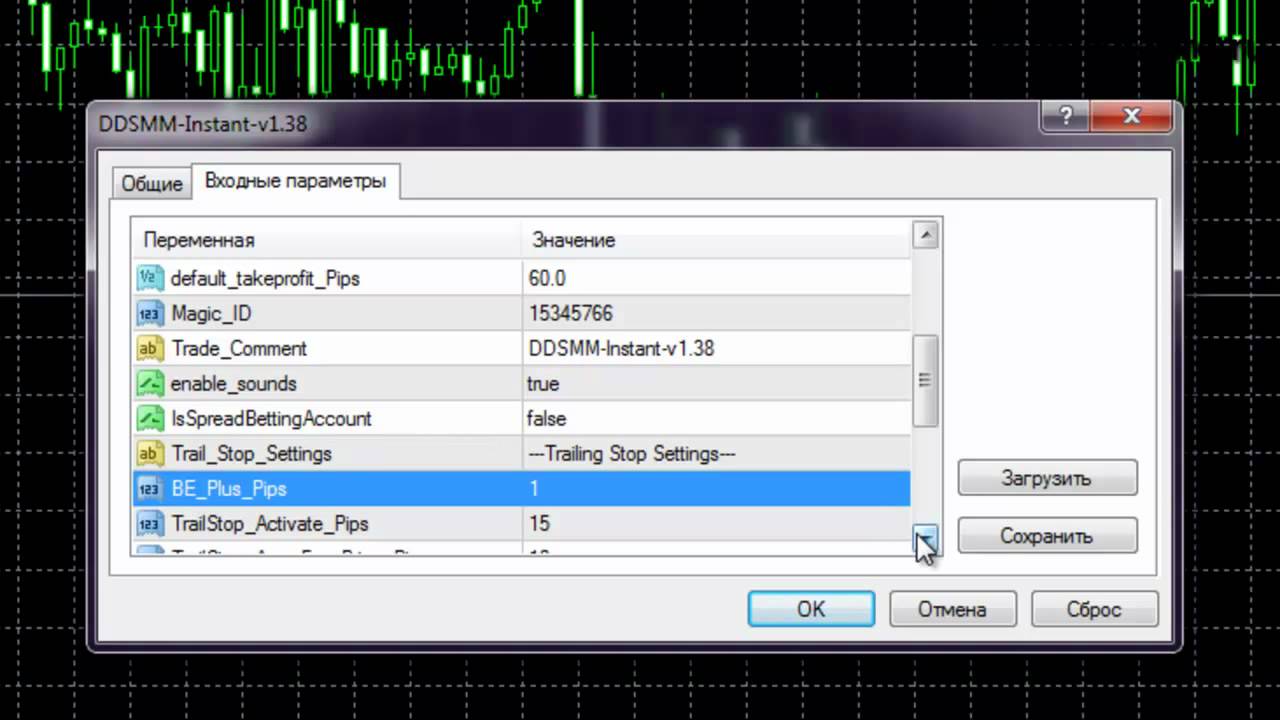Click the 15345766 Magic_ID value
The height and width of the screenshot is (720, 1280).
[570, 313]
